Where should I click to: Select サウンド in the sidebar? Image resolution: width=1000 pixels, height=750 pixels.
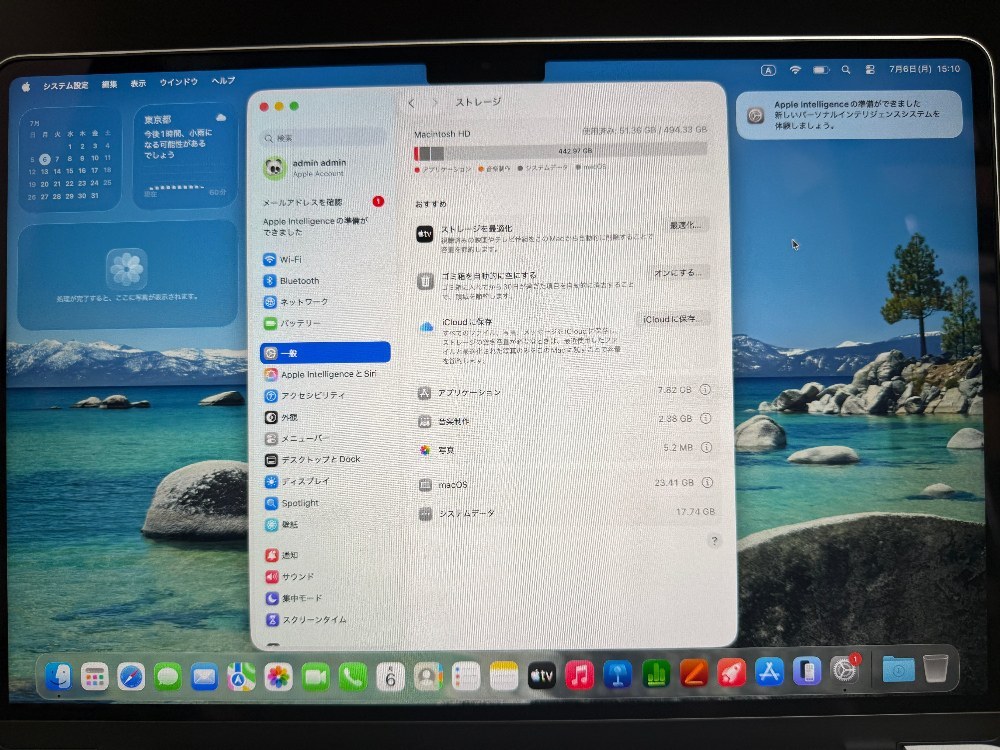pos(325,577)
